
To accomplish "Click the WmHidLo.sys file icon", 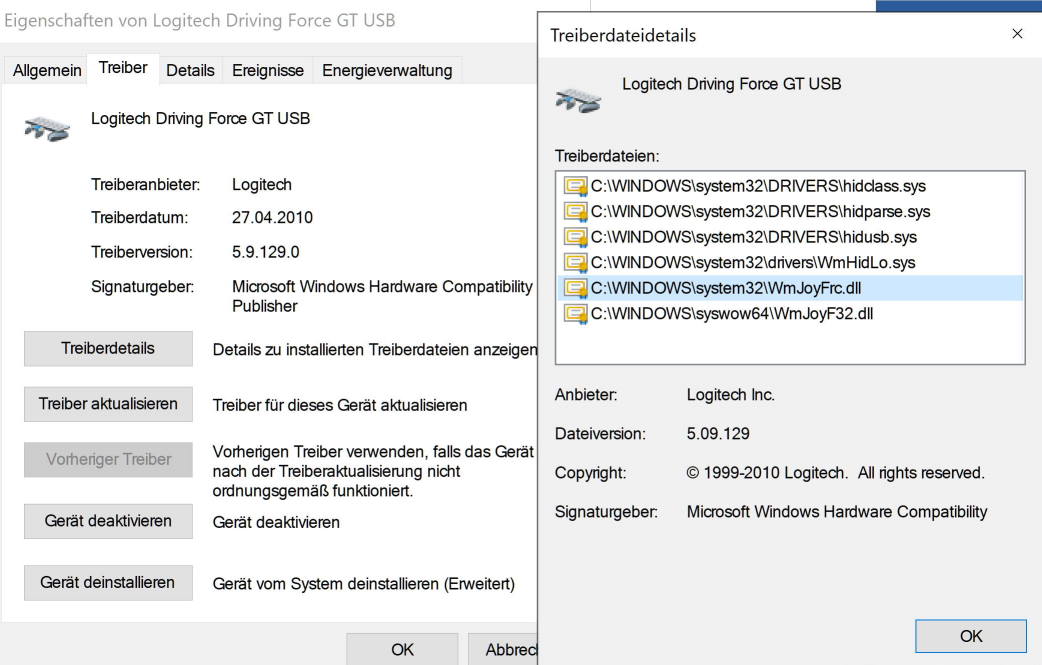I will point(575,262).
